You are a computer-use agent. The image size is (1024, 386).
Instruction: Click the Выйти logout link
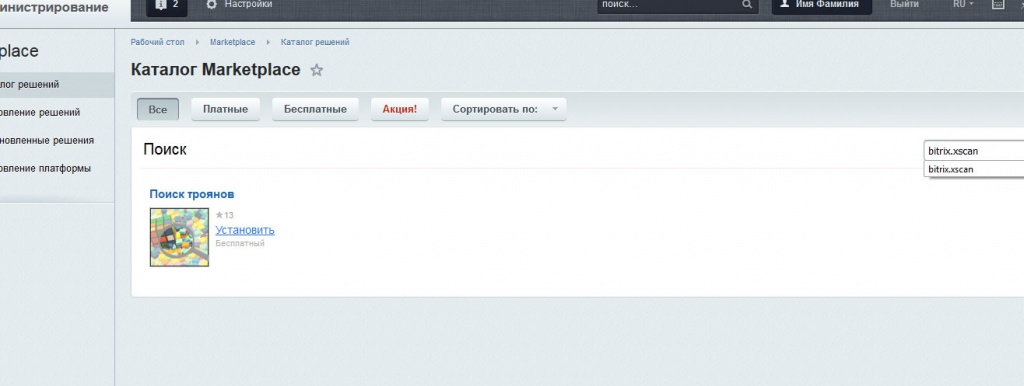[904, 4]
